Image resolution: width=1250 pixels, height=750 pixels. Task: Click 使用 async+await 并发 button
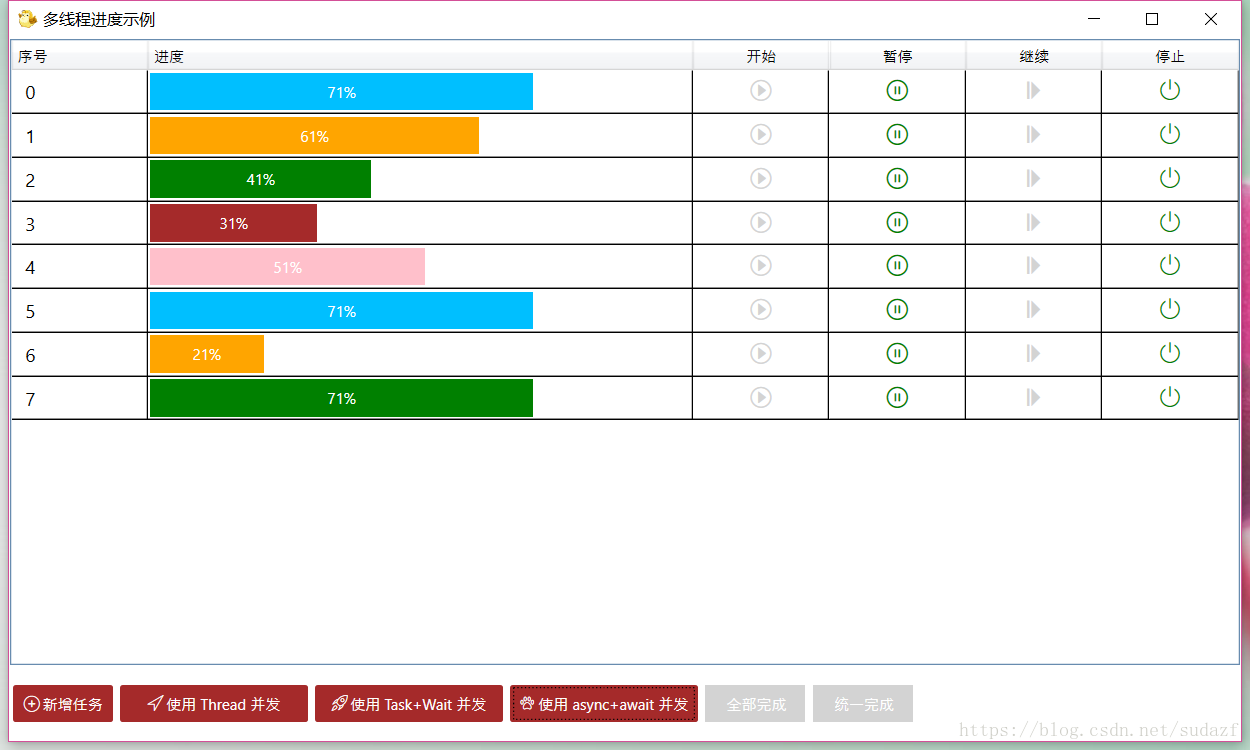(x=604, y=704)
